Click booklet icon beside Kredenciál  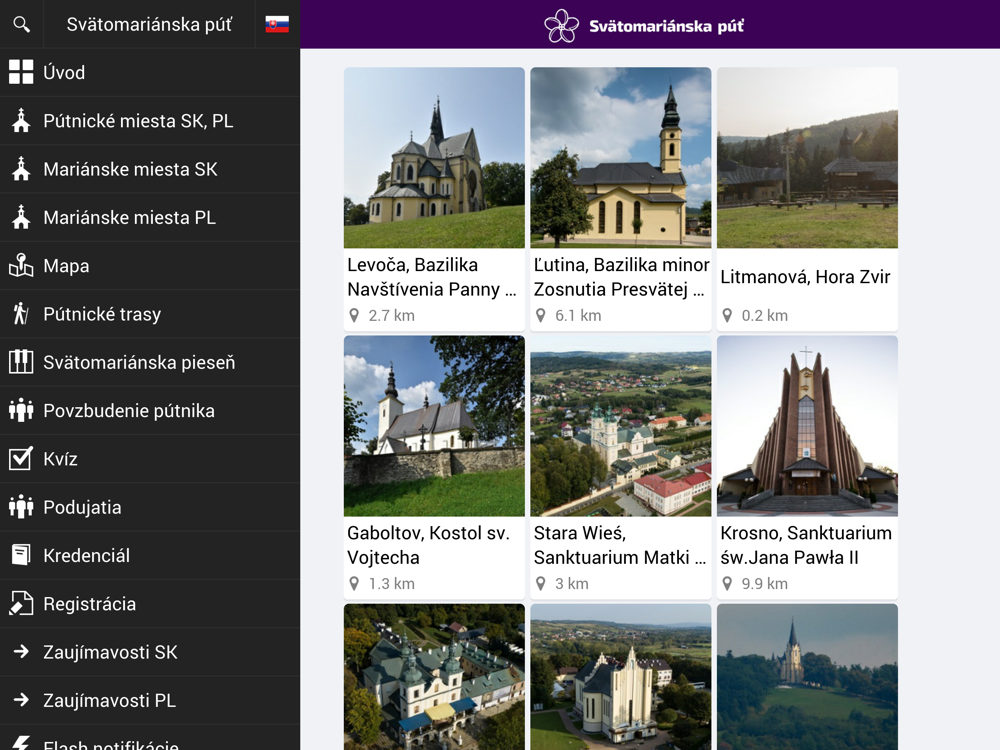coord(21,555)
